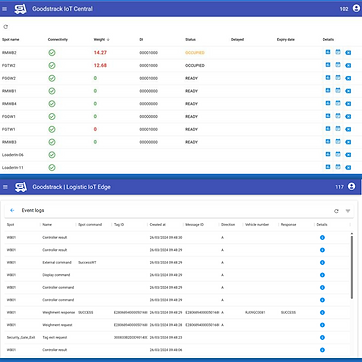Click the Connectivity column header
362x362 pixels.
tap(58, 40)
